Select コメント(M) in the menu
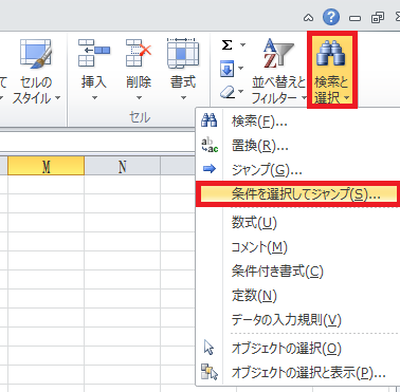Screen dimensions: 400x392 (x=298, y=247)
